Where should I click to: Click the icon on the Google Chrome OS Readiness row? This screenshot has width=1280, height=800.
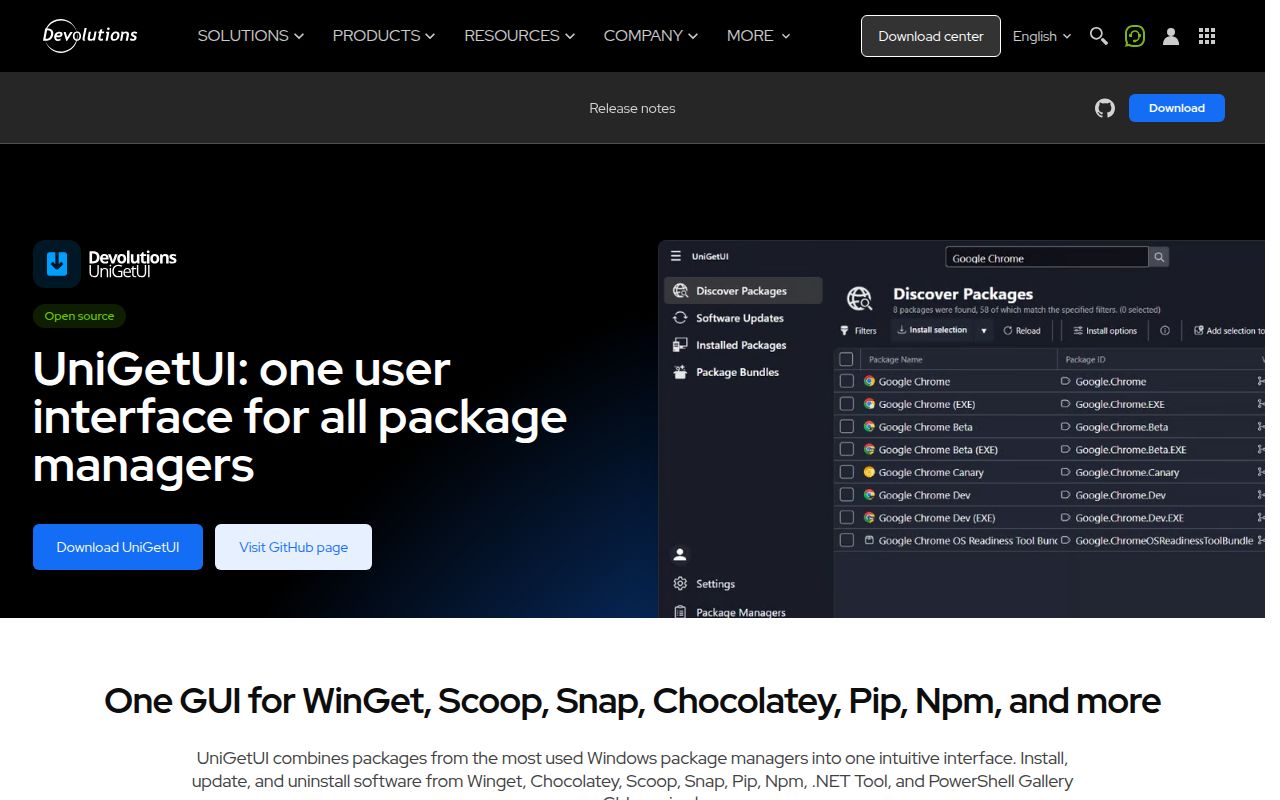tap(870, 540)
